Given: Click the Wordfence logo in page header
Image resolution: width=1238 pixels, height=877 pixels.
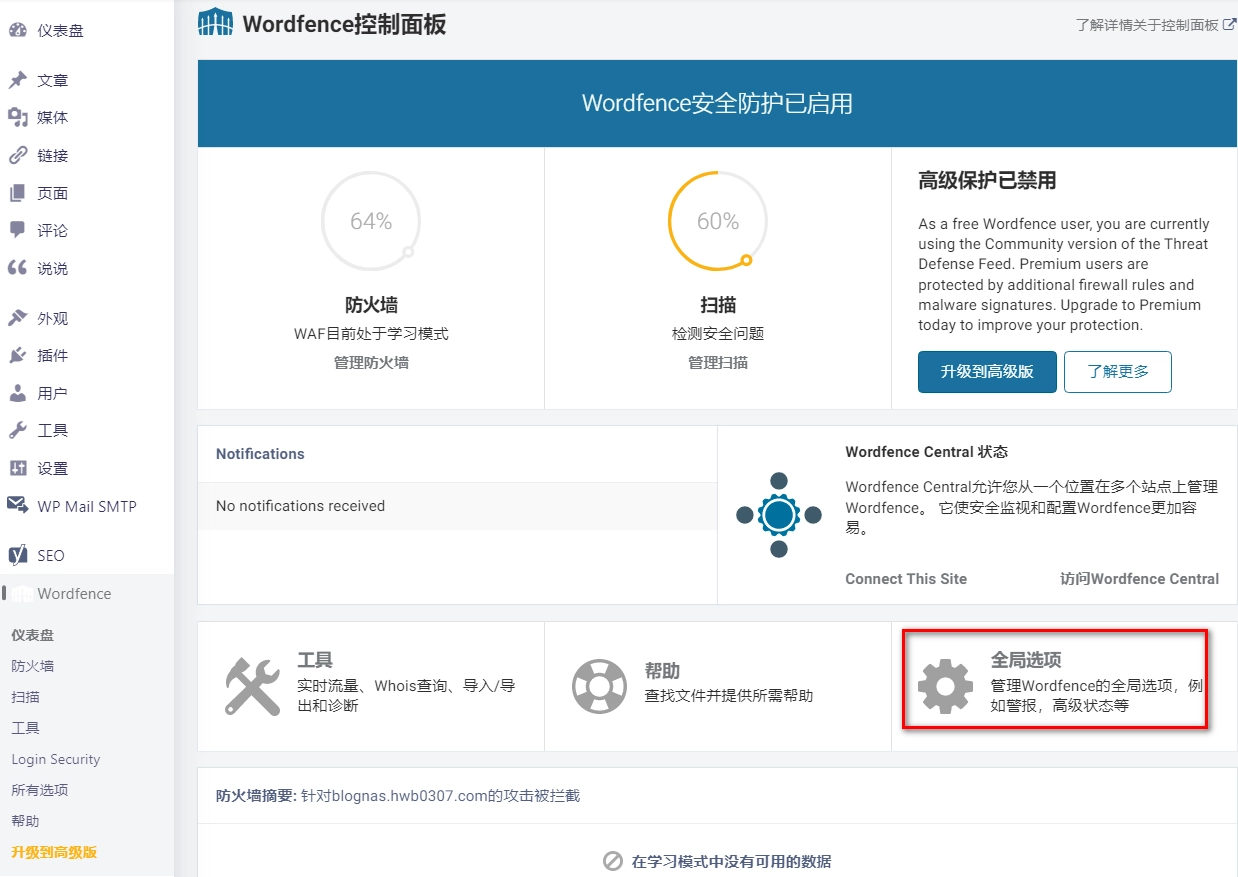Looking at the screenshot, I should coord(216,23).
